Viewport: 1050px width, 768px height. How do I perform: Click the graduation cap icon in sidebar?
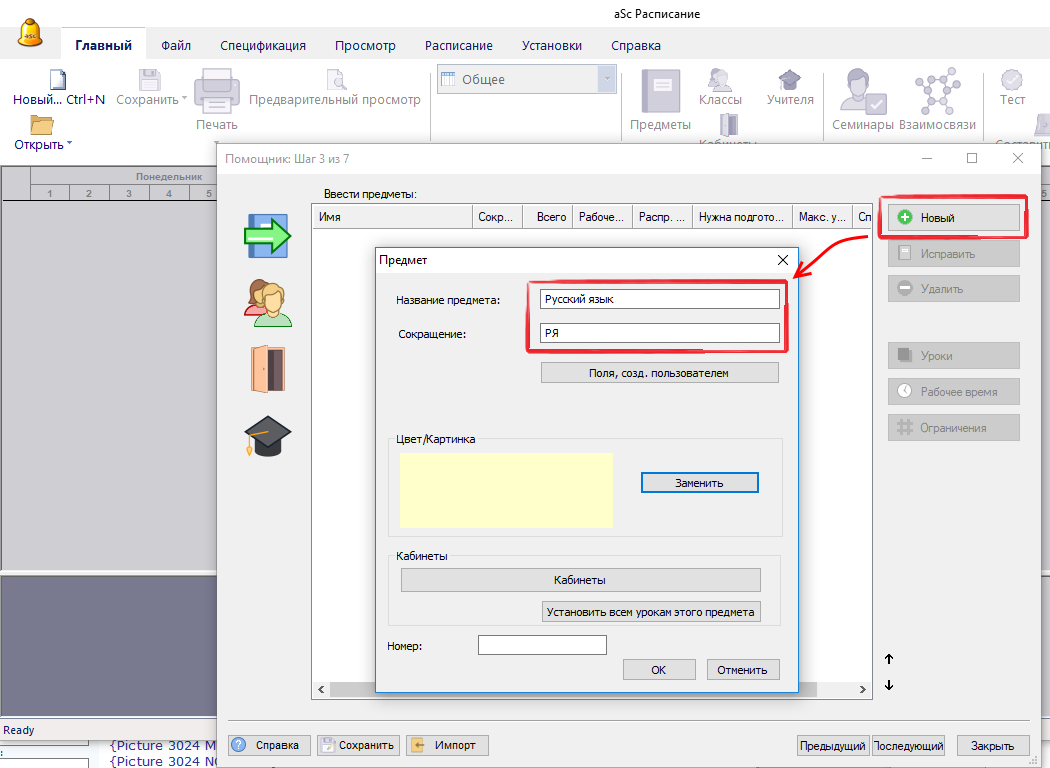pos(267,437)
